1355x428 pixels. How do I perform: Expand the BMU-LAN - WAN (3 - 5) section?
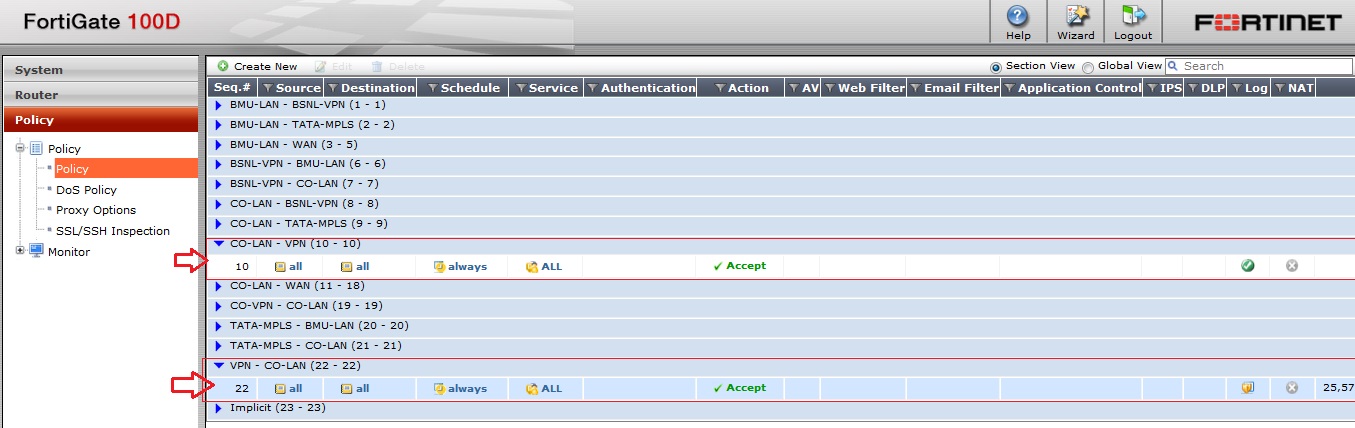pyautogui.click(x=218, y=145)
